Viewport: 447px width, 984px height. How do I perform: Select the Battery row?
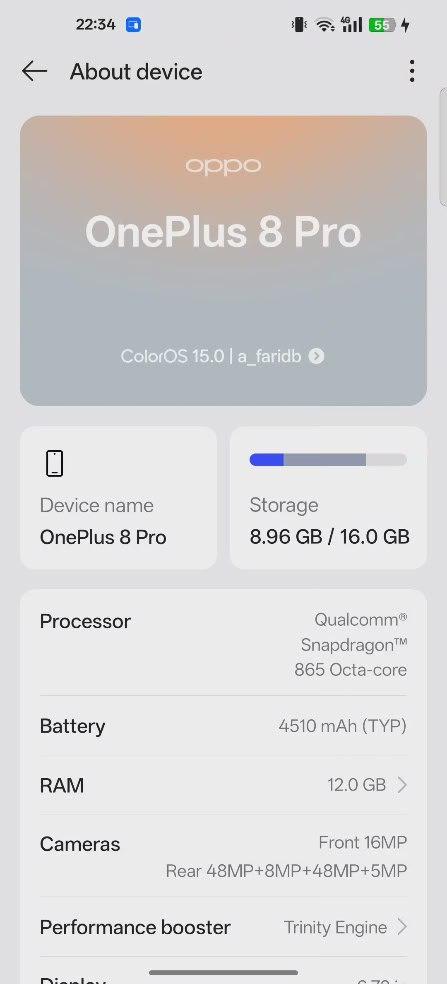(224, 726)
